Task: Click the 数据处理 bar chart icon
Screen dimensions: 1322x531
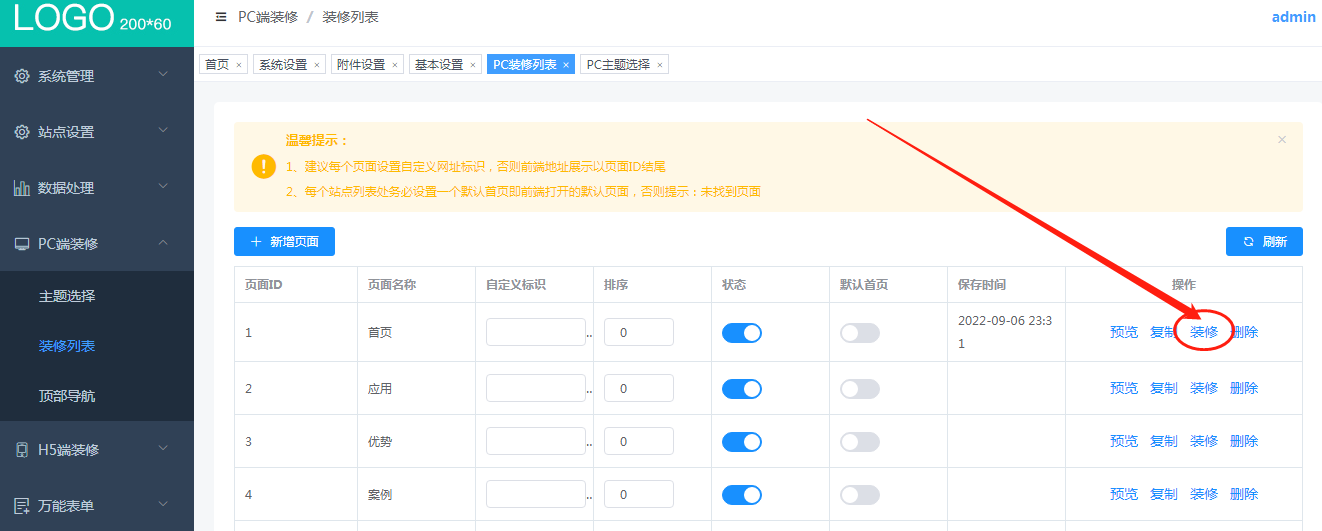Action: [x=22, y=188]
